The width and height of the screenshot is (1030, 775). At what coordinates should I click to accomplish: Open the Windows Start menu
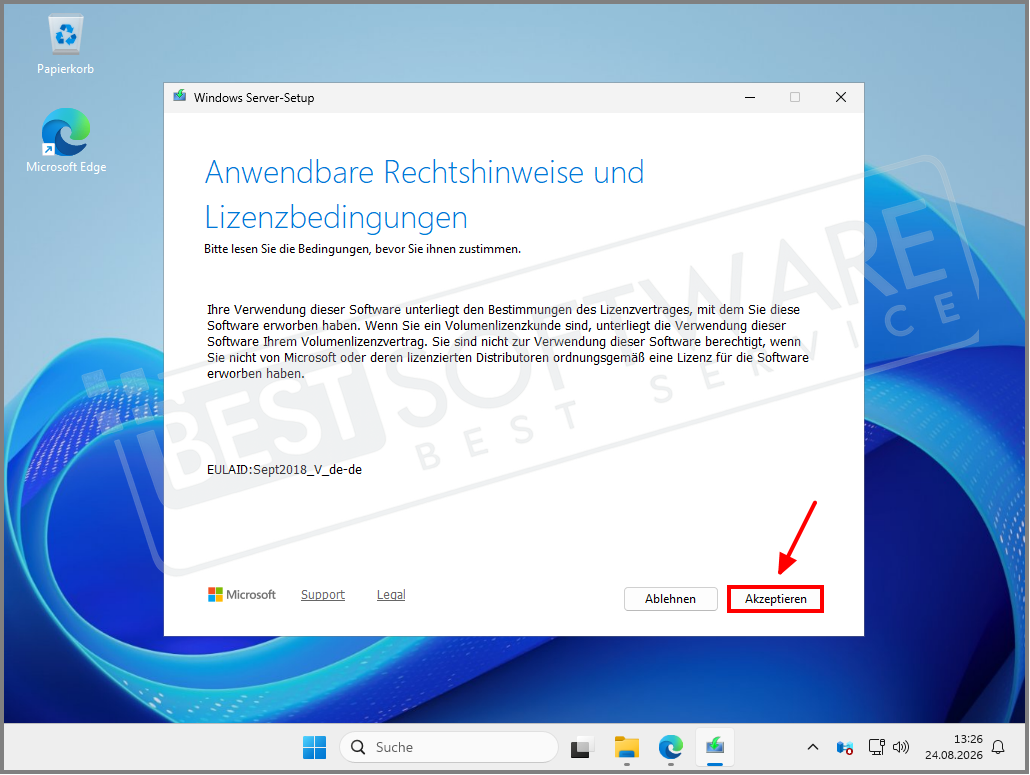click(x=315, y=747)
